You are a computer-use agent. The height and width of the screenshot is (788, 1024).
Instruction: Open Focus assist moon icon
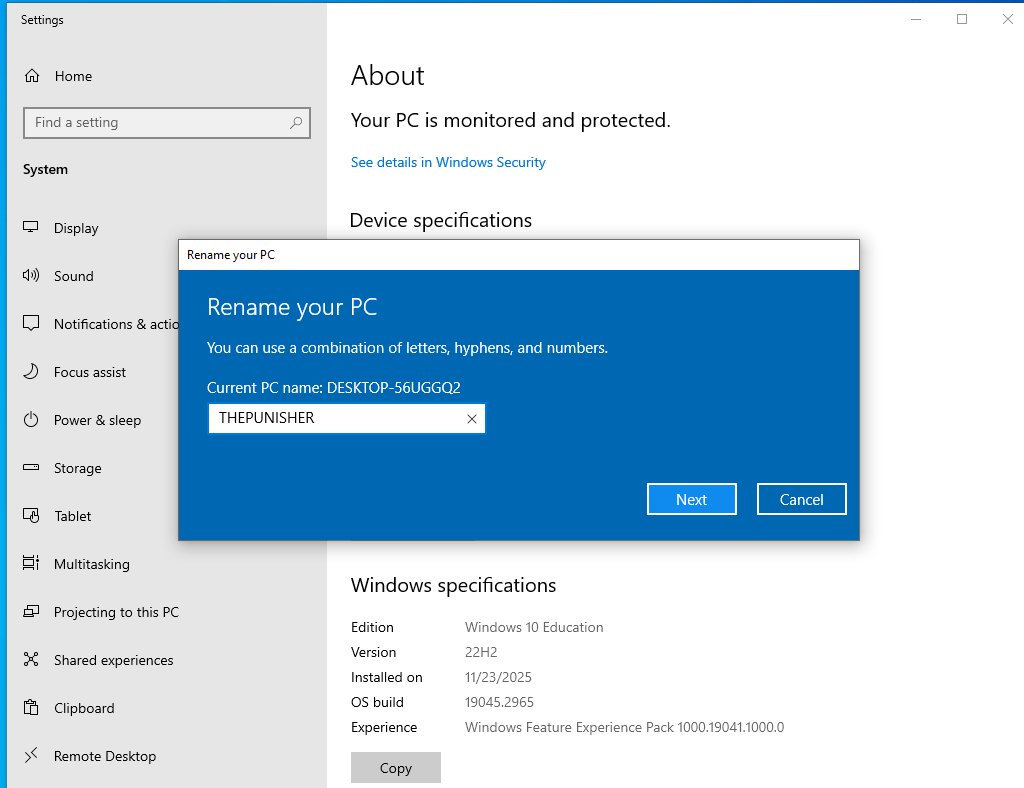coord(31,371)
